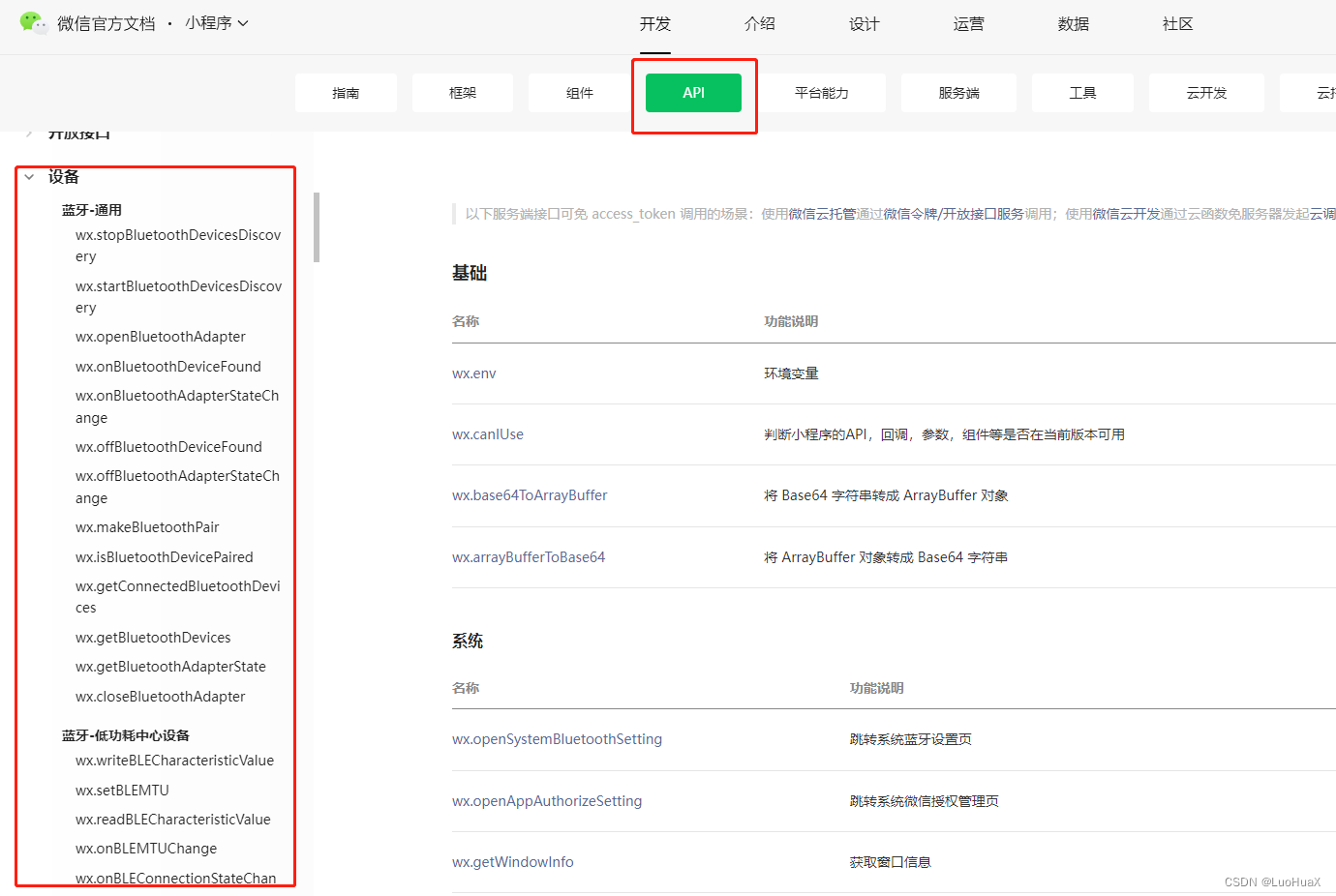Choose wx.offBluetoothDeviceFound in sidebar
The height and width of the screenshot is (896, 1336).
point(168,447)
